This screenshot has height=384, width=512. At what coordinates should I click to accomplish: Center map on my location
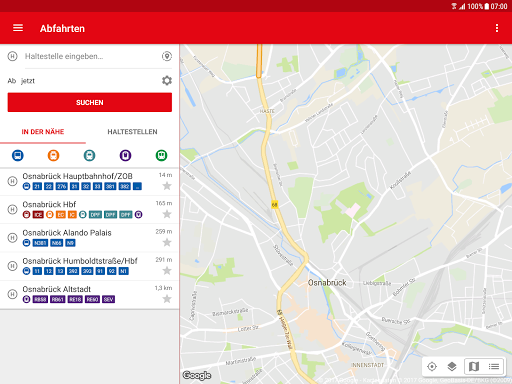coord(432,367)
